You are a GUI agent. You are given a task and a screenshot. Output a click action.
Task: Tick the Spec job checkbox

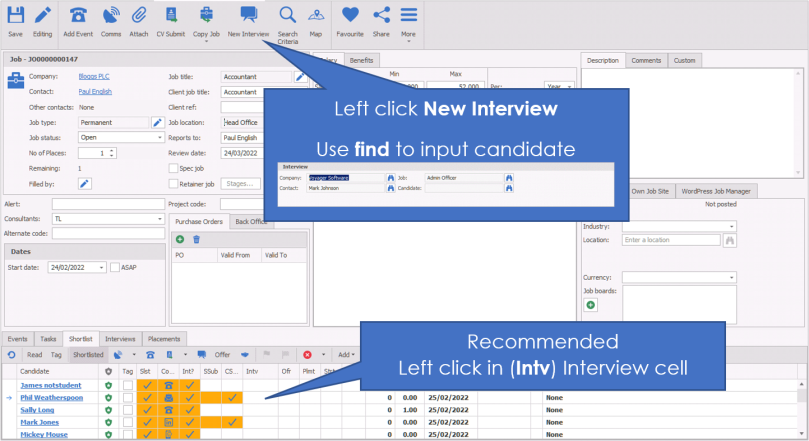pyautogui.click(x=174, y=169)
